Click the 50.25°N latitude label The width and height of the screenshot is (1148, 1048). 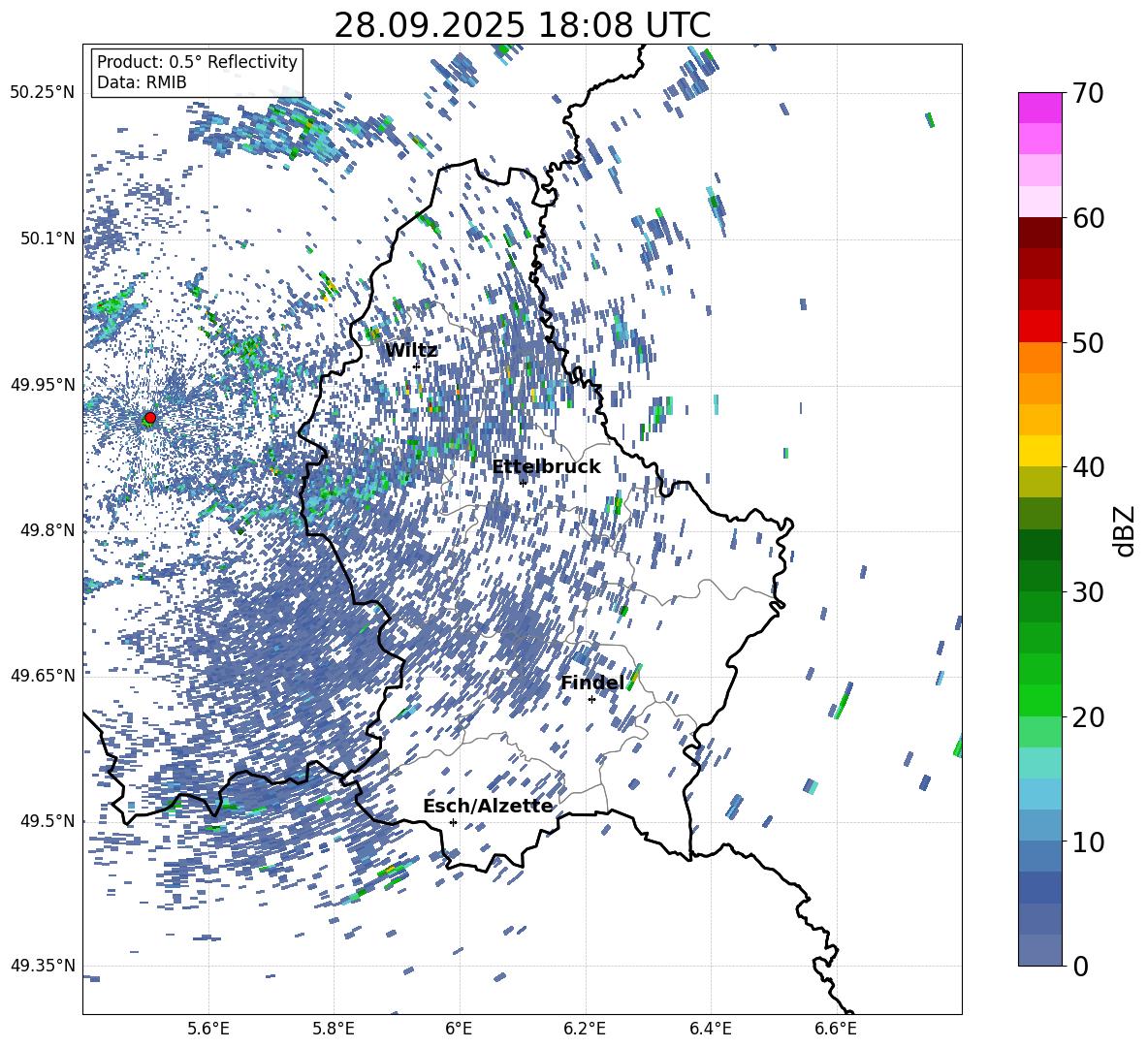click(43, 93)
